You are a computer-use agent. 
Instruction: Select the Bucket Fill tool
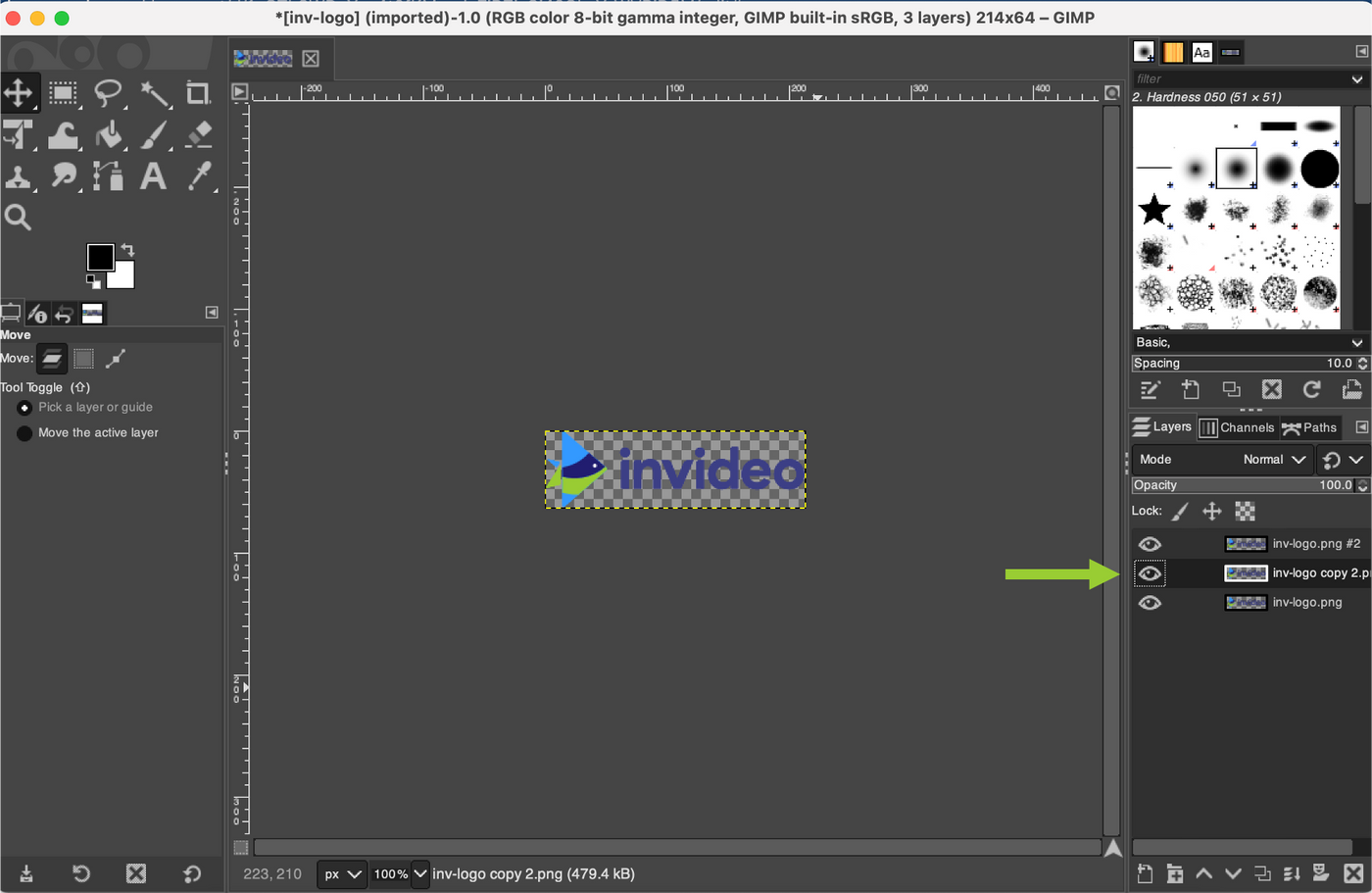[109, 134]
